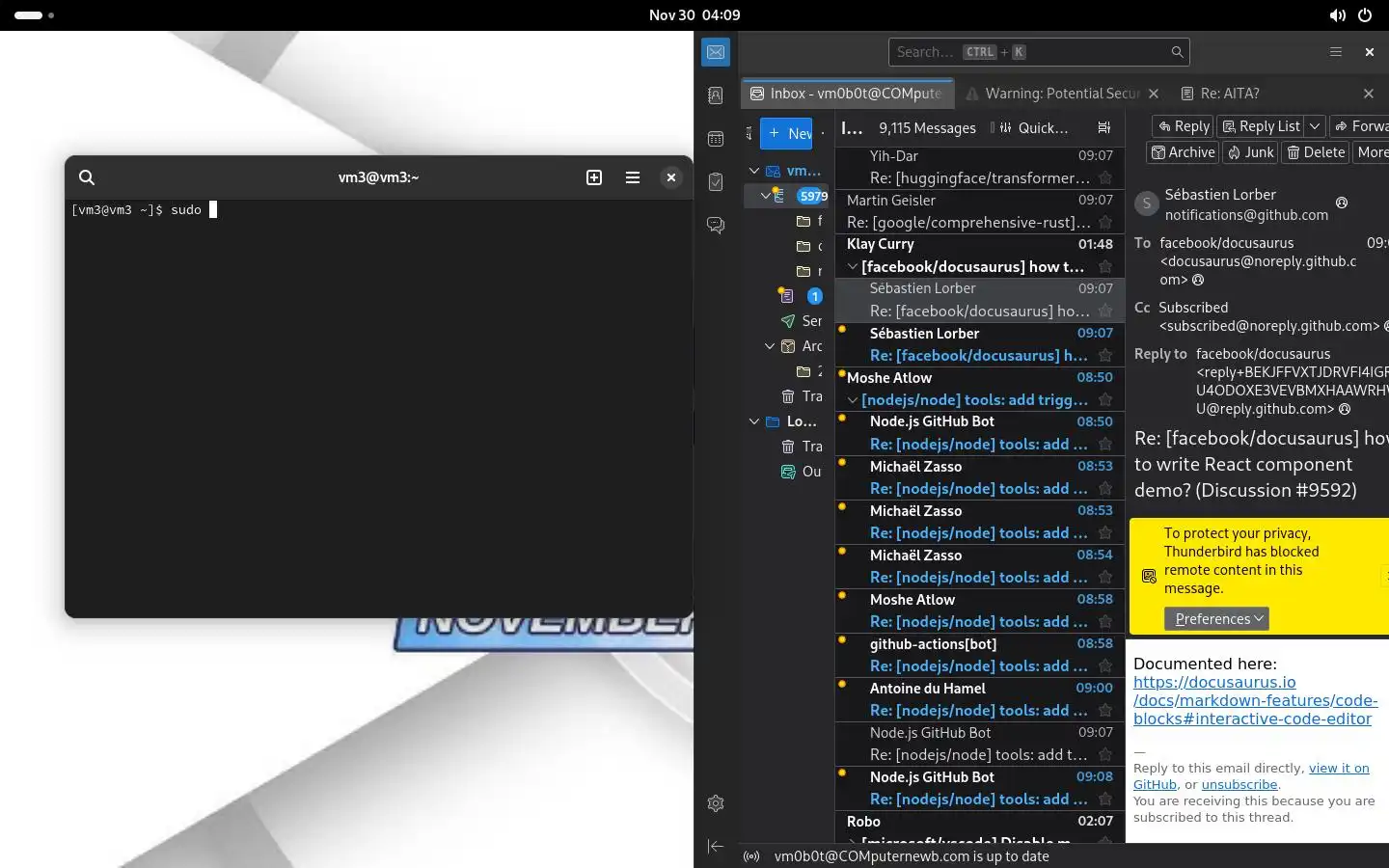Image resolution: width=1389 pixels, height=868 pixels.
Task: Star the Moshe Atlow 08:50 thread
Action: tap(1105, 399)
